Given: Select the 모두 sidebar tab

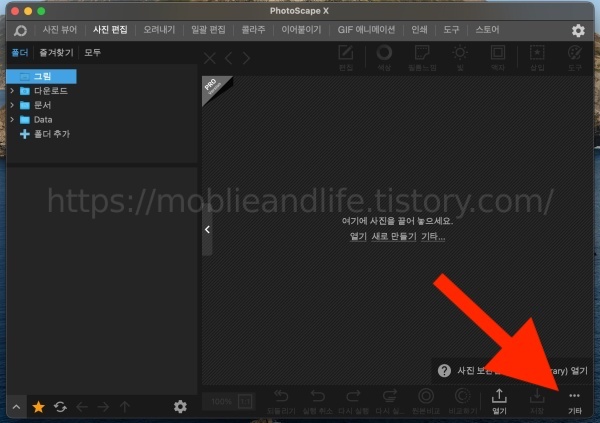Looking at the screenshot, I should click(93, 52).
